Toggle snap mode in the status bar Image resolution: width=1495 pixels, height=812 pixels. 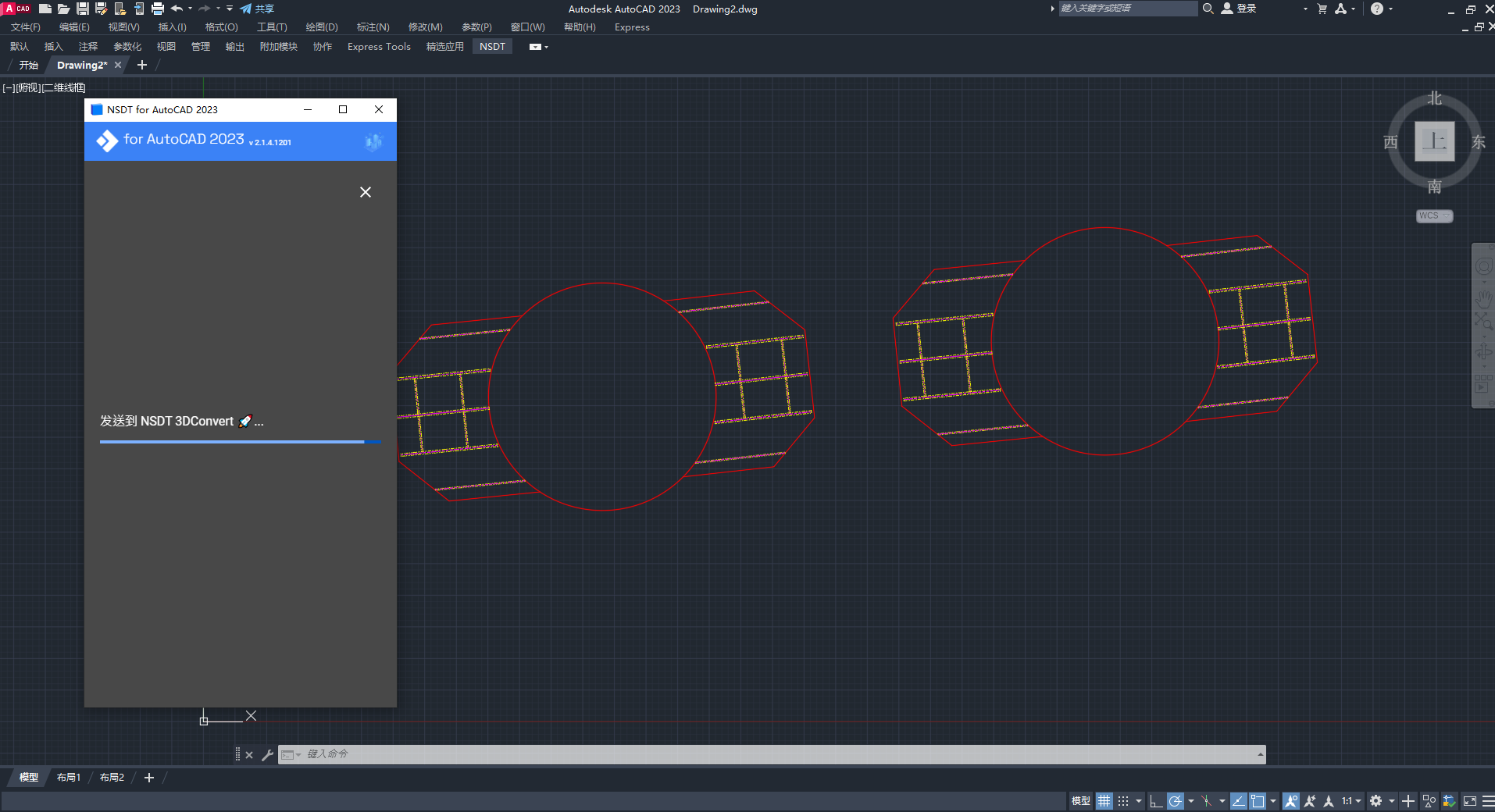(1123, 800)
